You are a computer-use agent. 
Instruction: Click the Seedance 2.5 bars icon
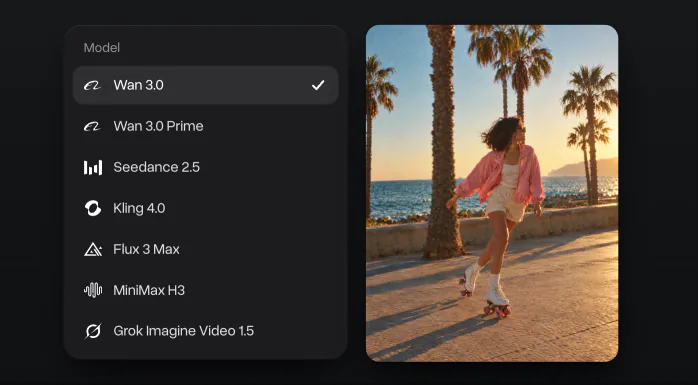(93, 167)
